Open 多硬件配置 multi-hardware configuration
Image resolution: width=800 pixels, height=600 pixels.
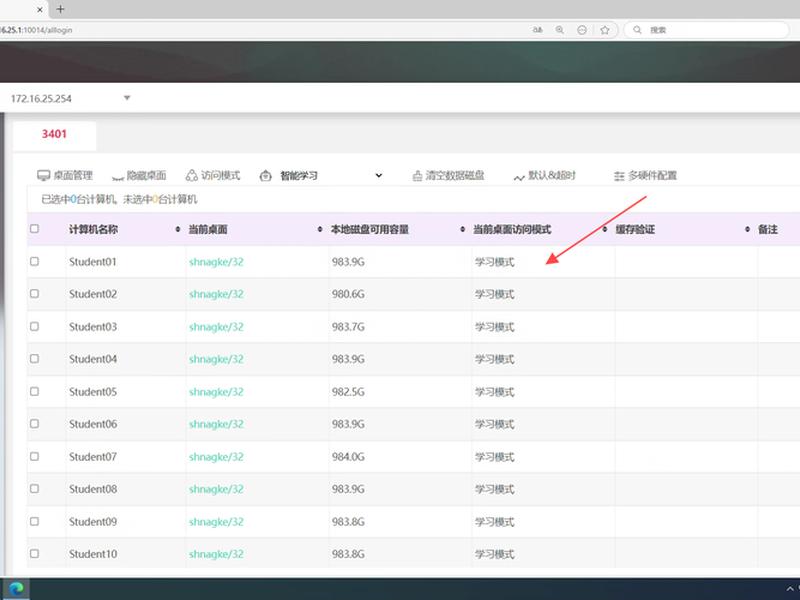pos(645,176)
